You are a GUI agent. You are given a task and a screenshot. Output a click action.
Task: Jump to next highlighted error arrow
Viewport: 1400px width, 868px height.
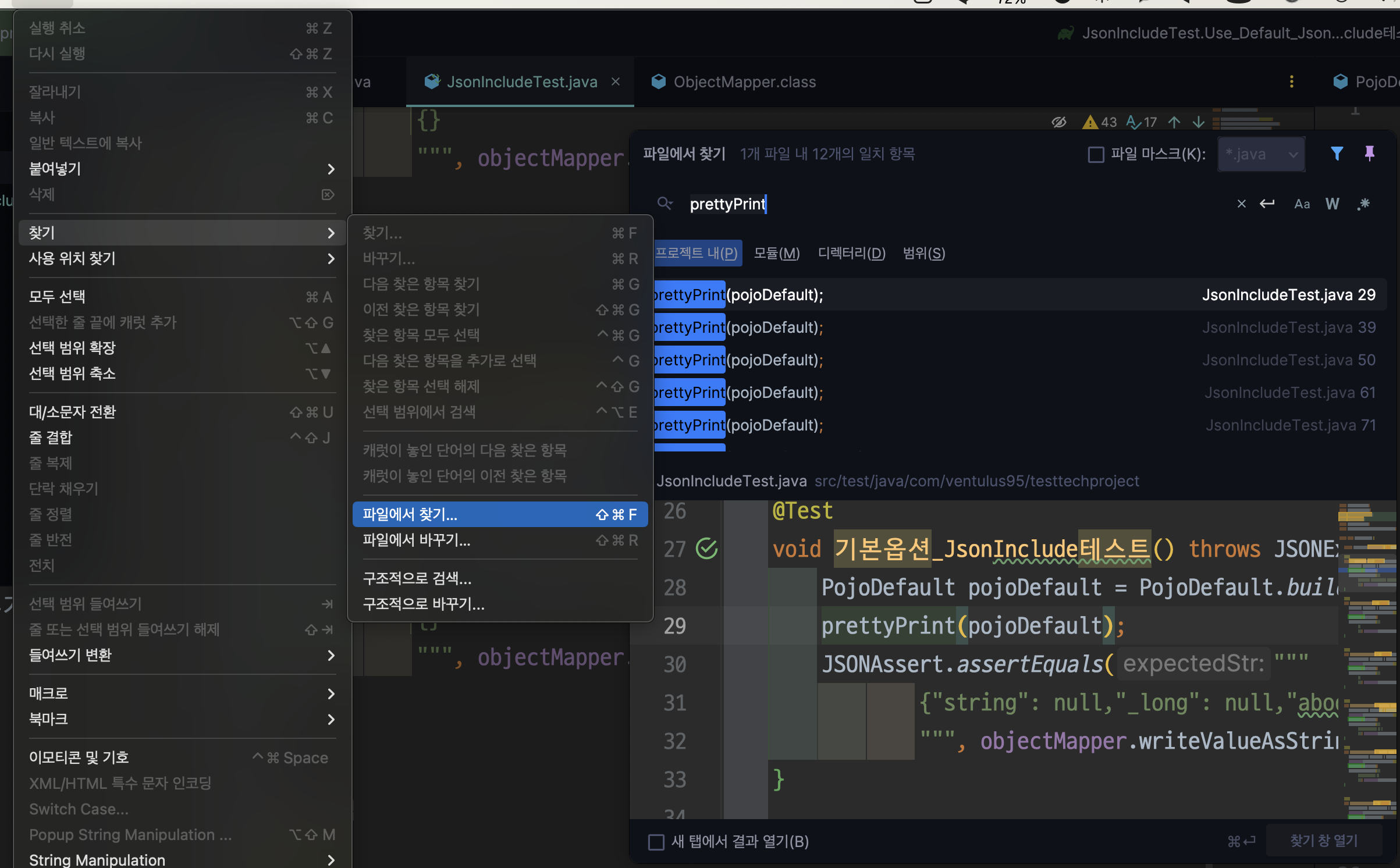pyautogui.click(x=1199, y=122)
